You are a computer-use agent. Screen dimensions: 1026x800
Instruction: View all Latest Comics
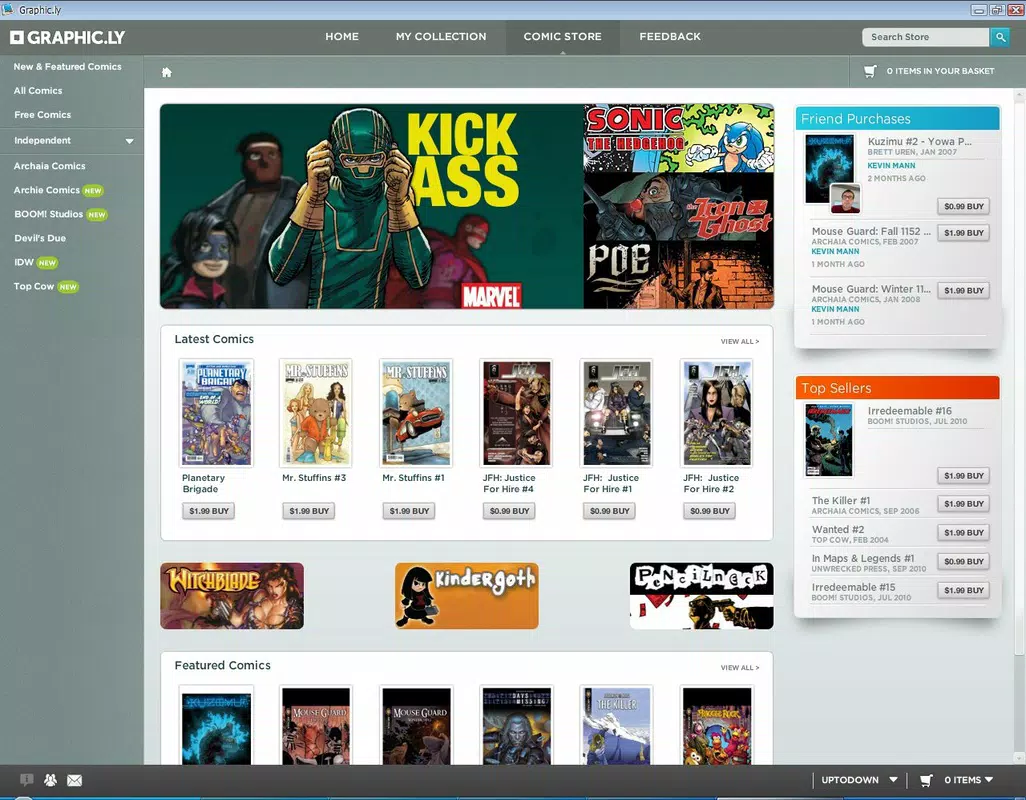tap(739, 341)
